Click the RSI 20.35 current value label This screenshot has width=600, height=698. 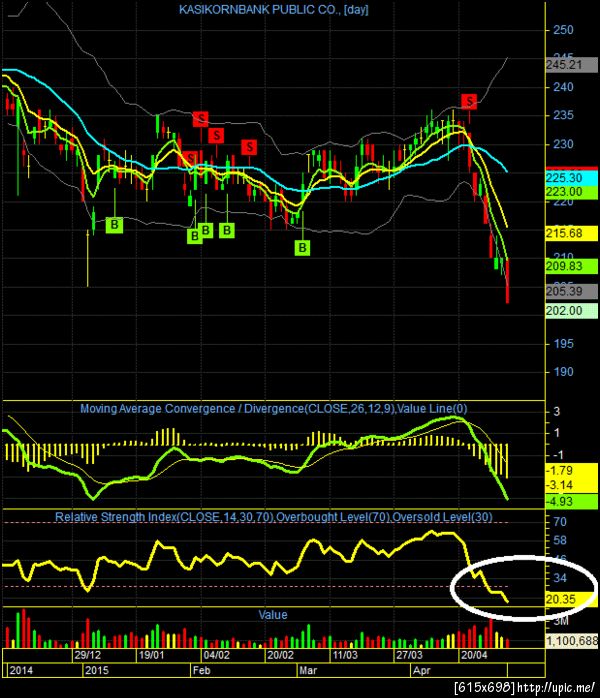(572, 599)
